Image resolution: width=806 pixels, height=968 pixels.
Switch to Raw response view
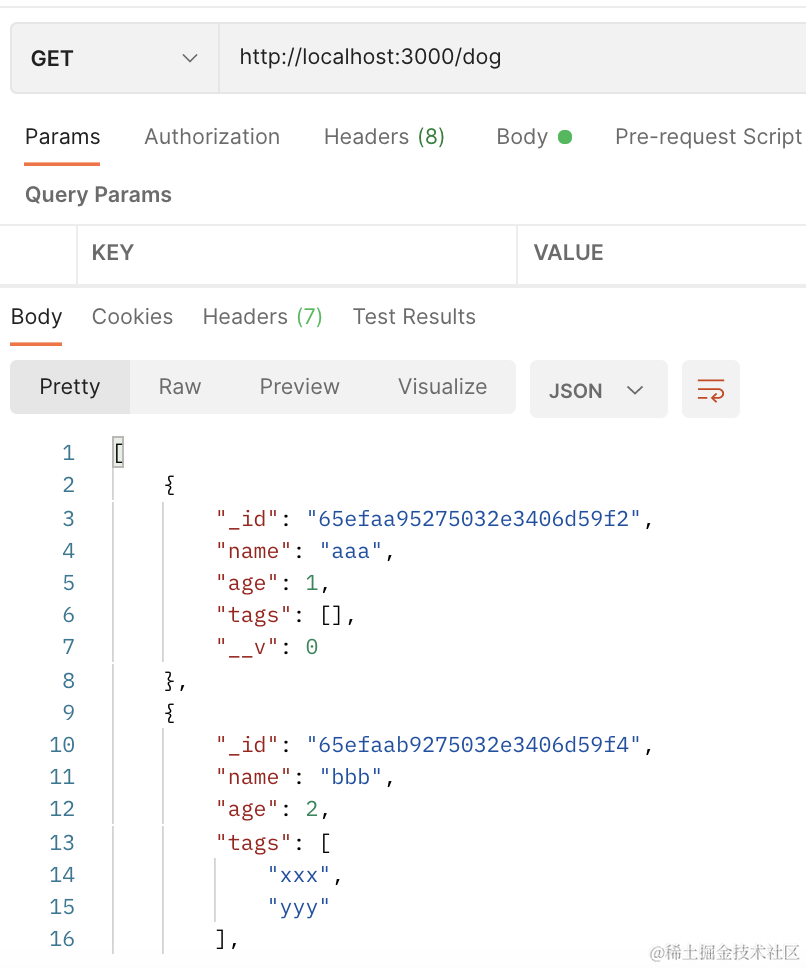tap(180, 387)
